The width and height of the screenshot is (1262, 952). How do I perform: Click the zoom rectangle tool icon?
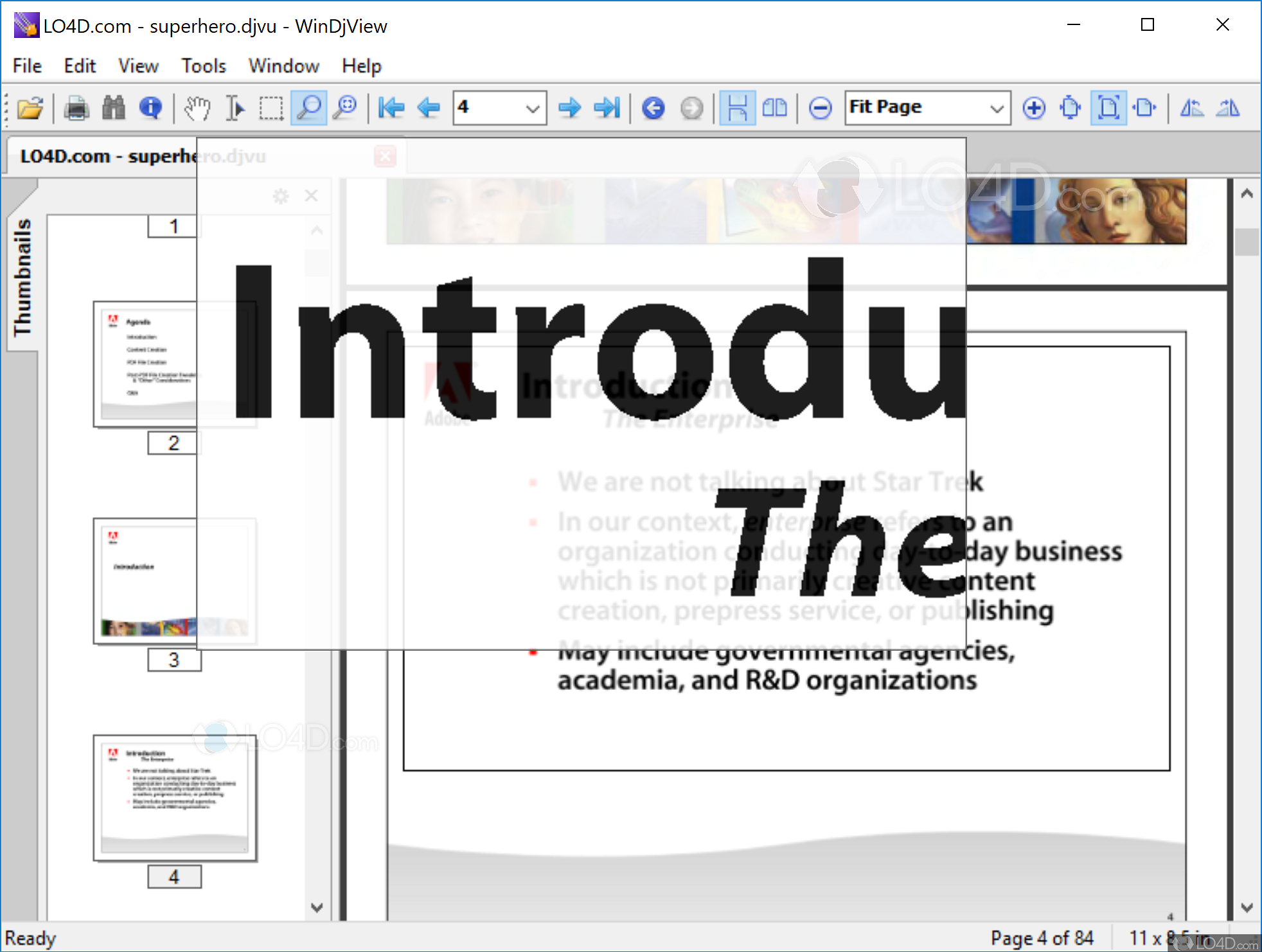click(x=346, y=108)
